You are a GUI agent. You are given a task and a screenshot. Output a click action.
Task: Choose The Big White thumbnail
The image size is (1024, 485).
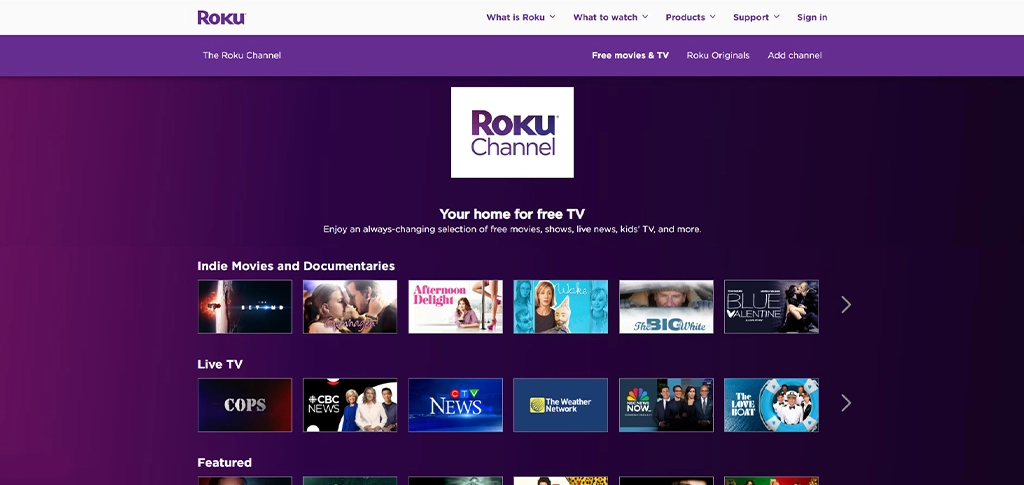[666, 307]
